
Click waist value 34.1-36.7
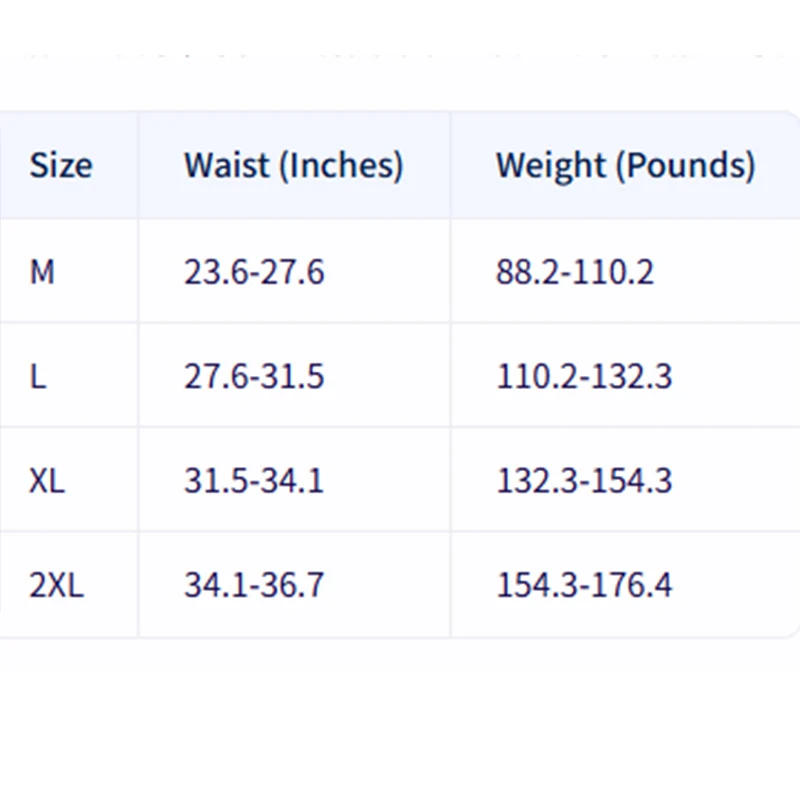pyautogui.click(x=254, y=585)
